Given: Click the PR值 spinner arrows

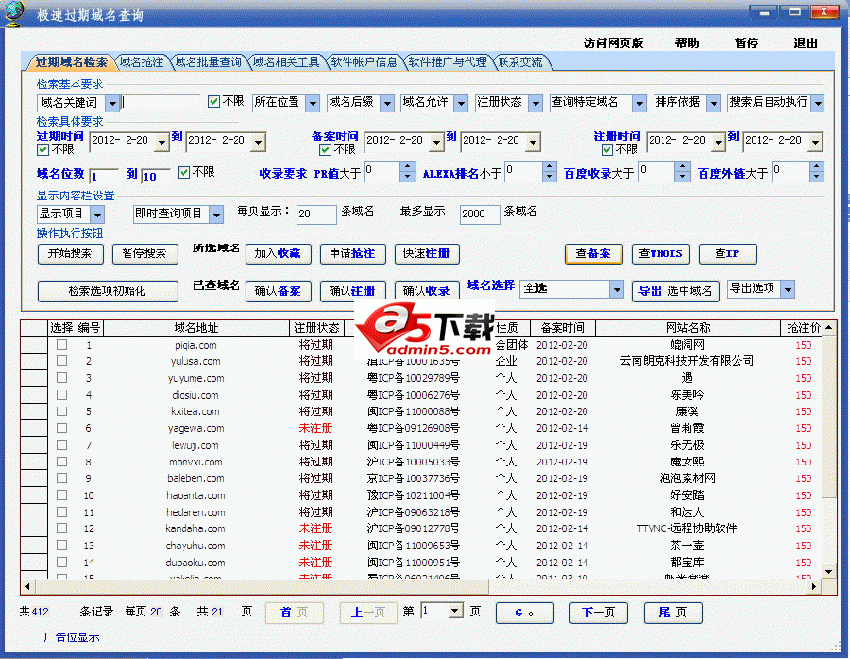Looking at the screenshot, I should point(407,173).
